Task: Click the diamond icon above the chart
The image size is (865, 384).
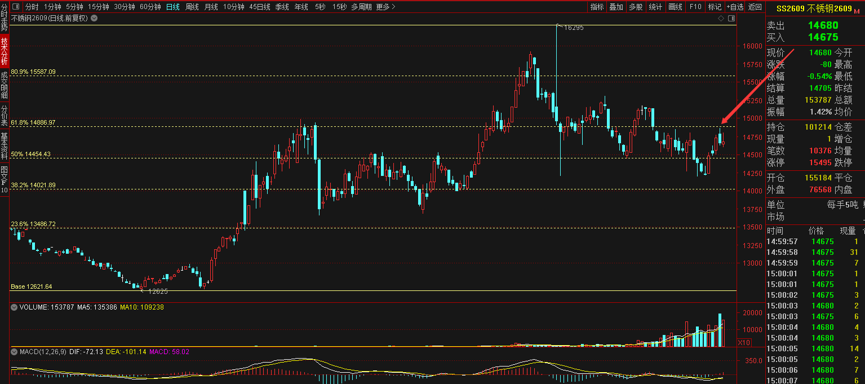Action: point(720,18)
